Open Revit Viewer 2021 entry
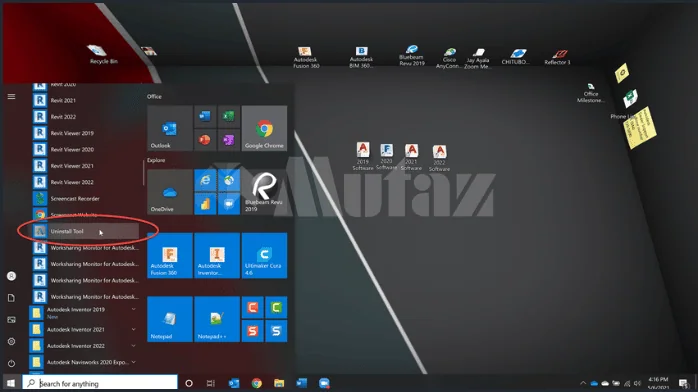Viewport: 698px width, 392px height. 85,166
